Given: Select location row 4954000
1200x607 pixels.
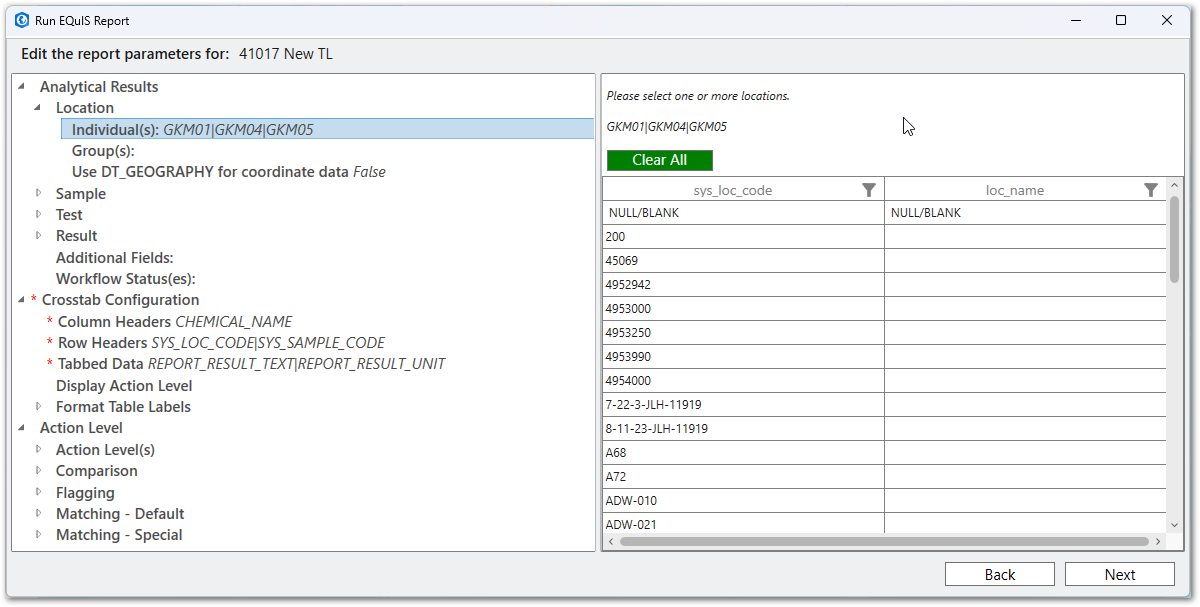Looking at the screenshot, I should (743, 381).
